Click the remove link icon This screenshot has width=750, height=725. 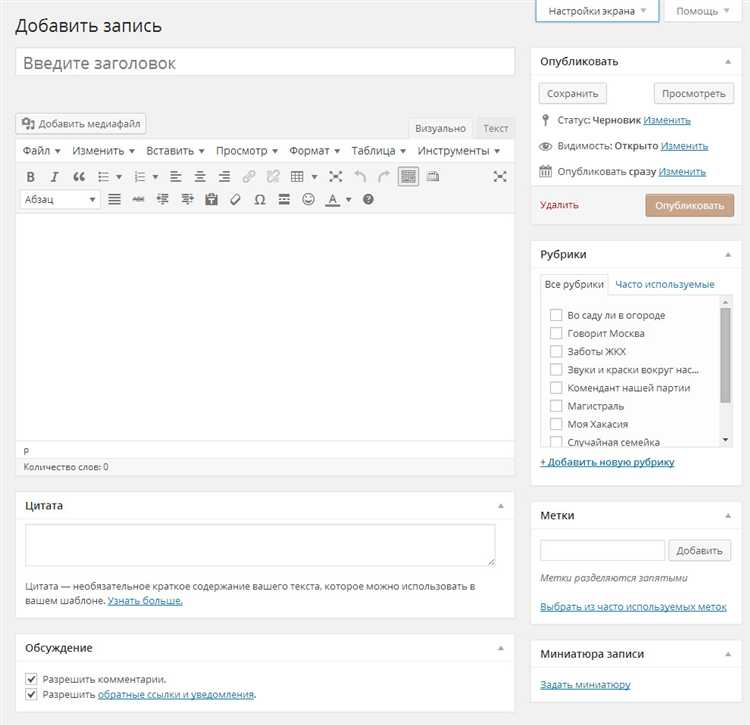pyautogui.click(x=273, y=177)
